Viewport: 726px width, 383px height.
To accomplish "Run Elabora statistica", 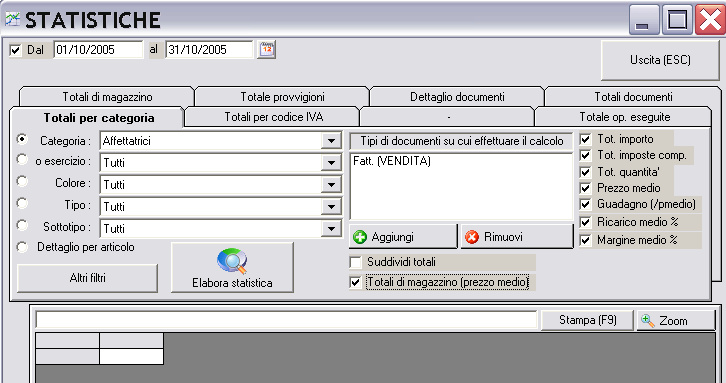I will coord(232,268).
